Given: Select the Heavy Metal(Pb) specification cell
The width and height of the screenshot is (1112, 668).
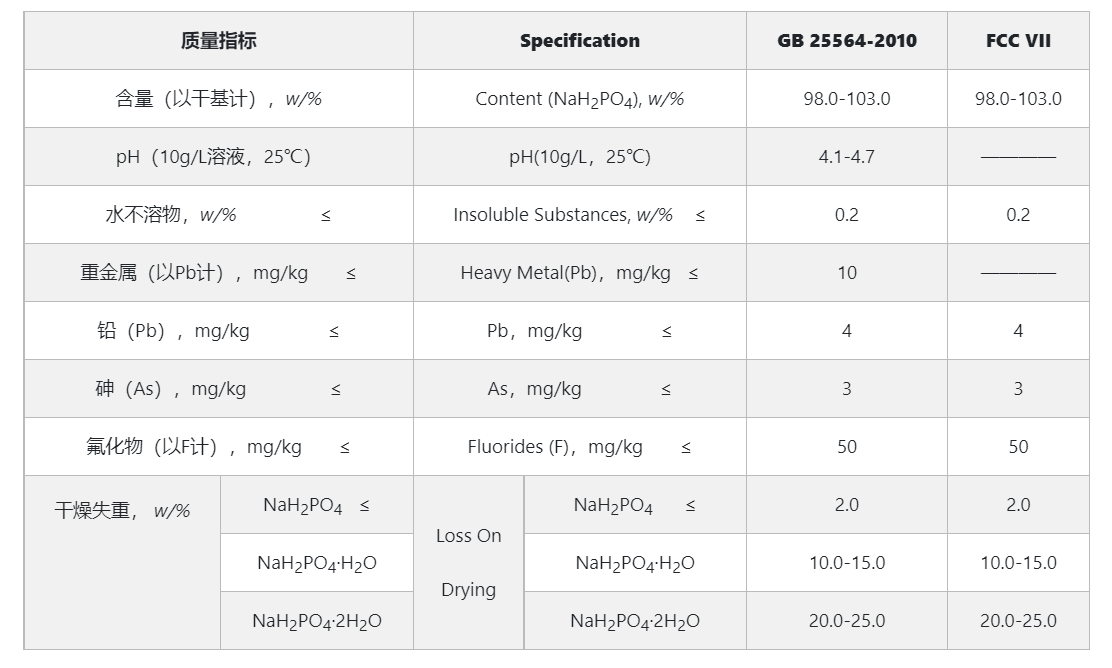Looking at the screenshot, I should pyautogui.click(x=579, y=273).
